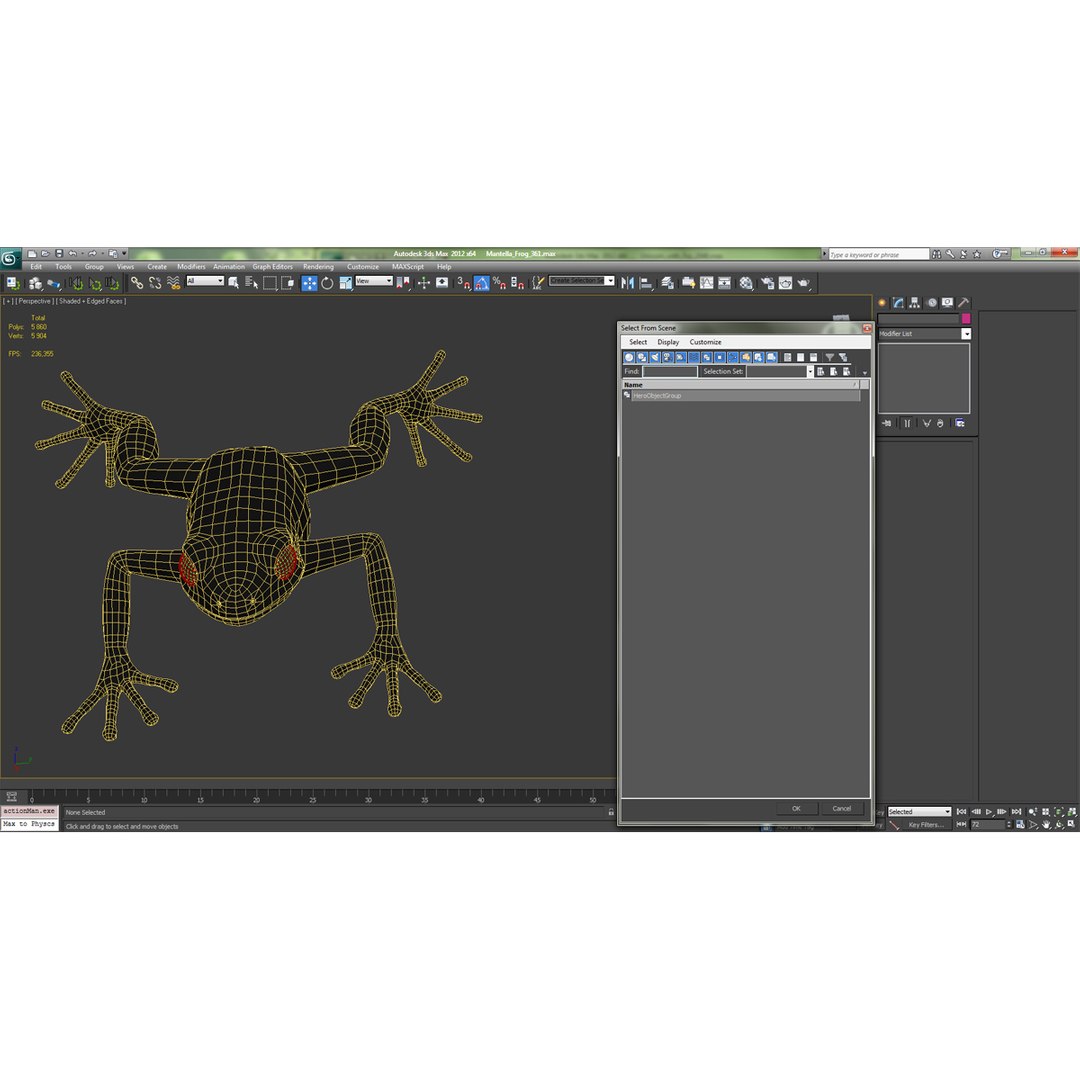
Task: Click the Select and Link chain icon
Action: [x=137, y=282]
